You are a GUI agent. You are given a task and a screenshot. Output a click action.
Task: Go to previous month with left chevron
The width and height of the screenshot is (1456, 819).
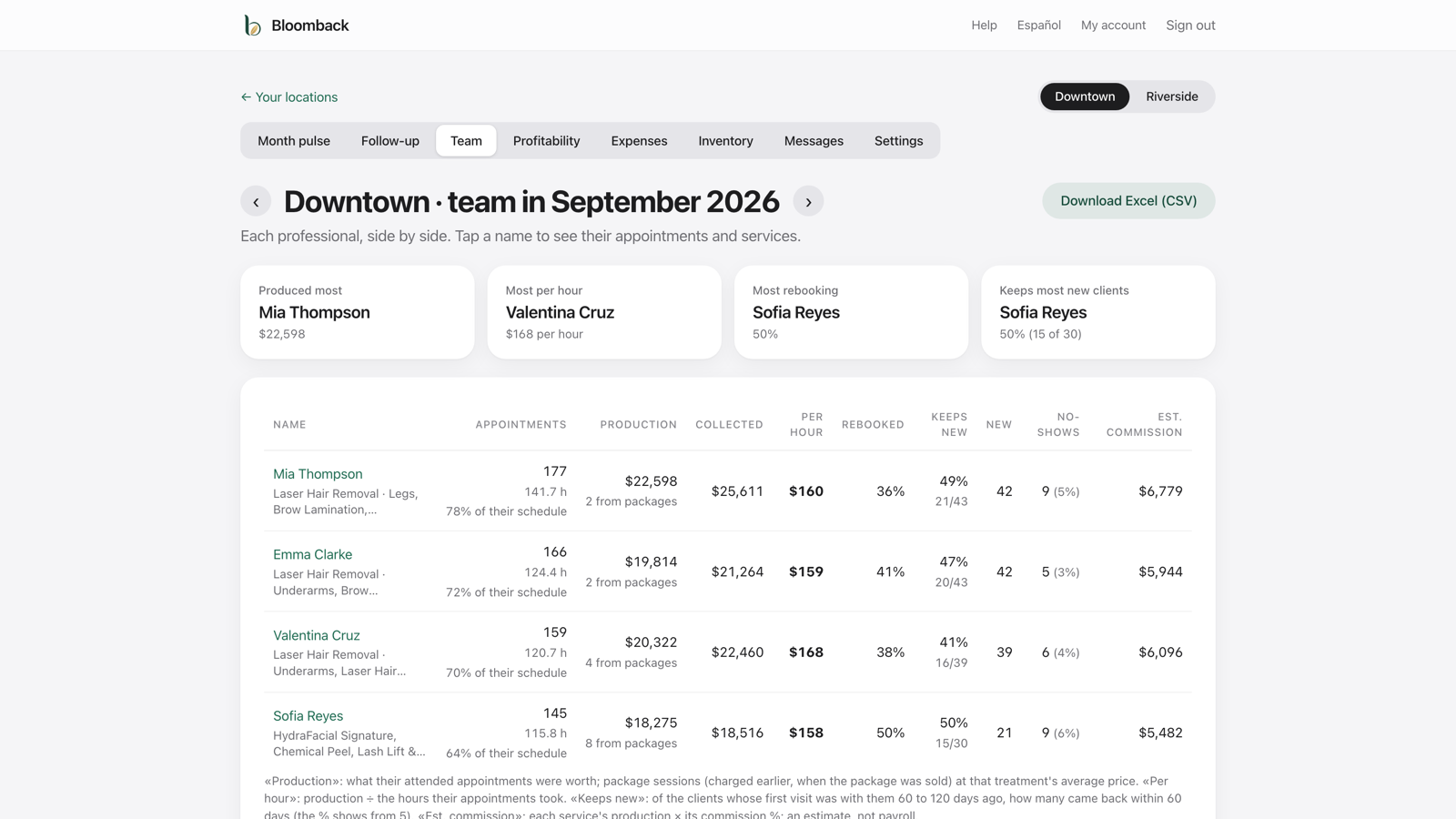[256, 201]
